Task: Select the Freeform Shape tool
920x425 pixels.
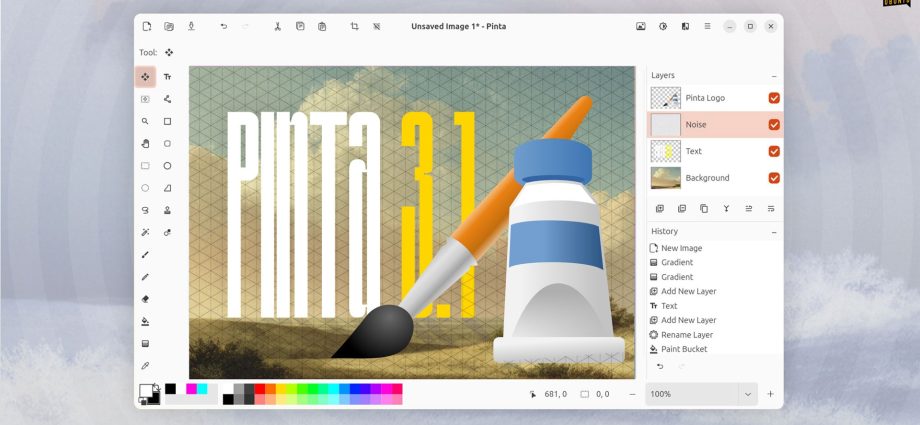Action: click(167, 188)
